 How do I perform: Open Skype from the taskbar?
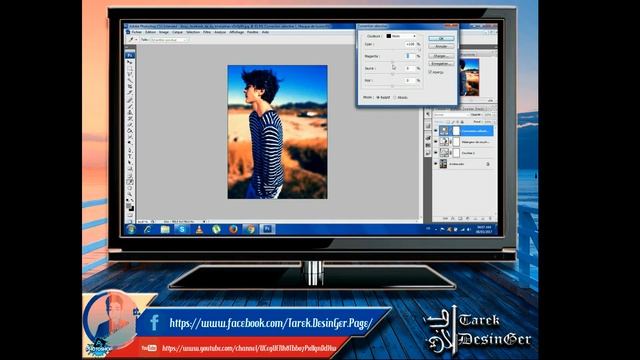(182, 229)
